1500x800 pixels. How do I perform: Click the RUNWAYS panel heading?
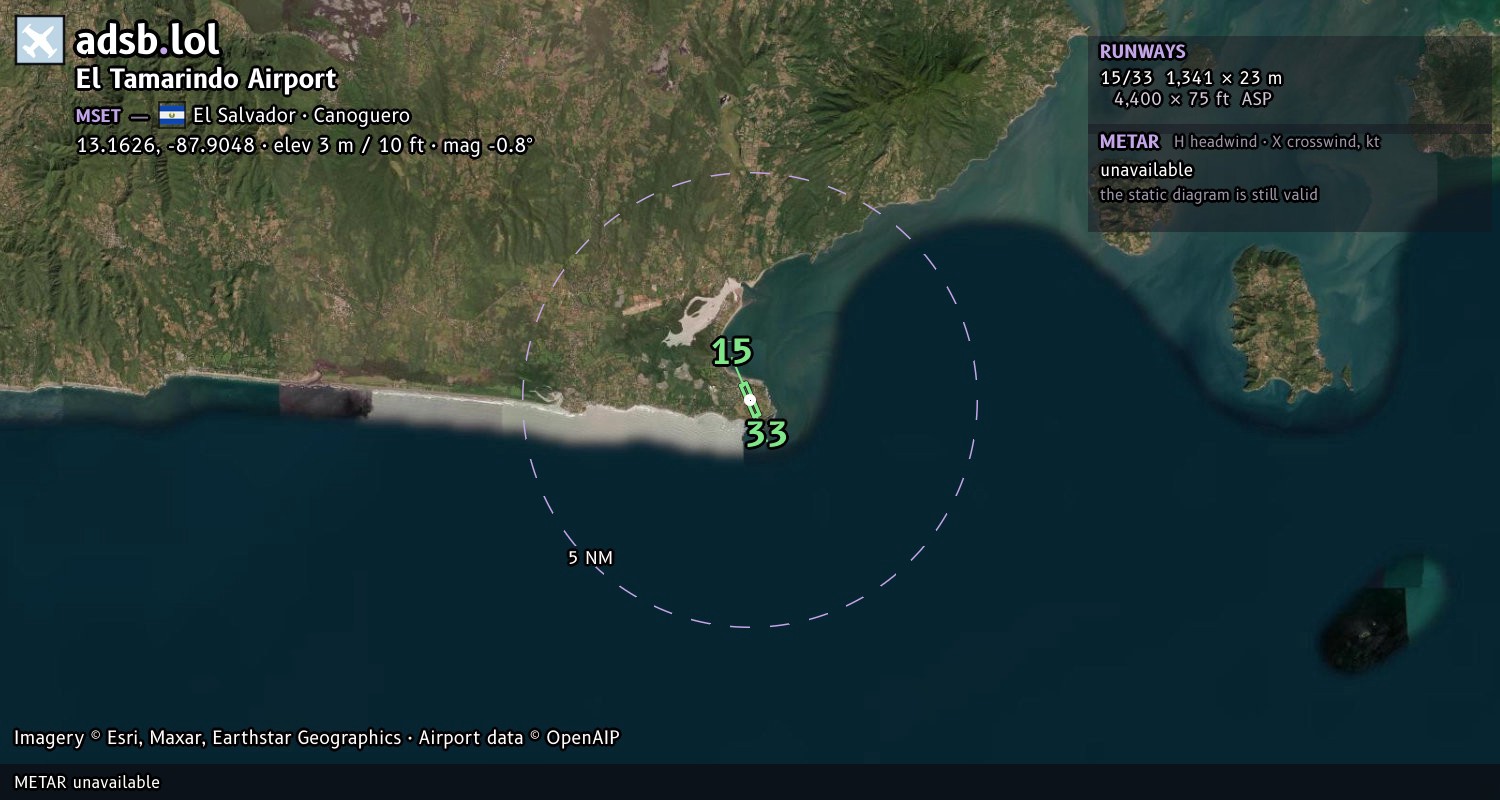point(1142,52)
